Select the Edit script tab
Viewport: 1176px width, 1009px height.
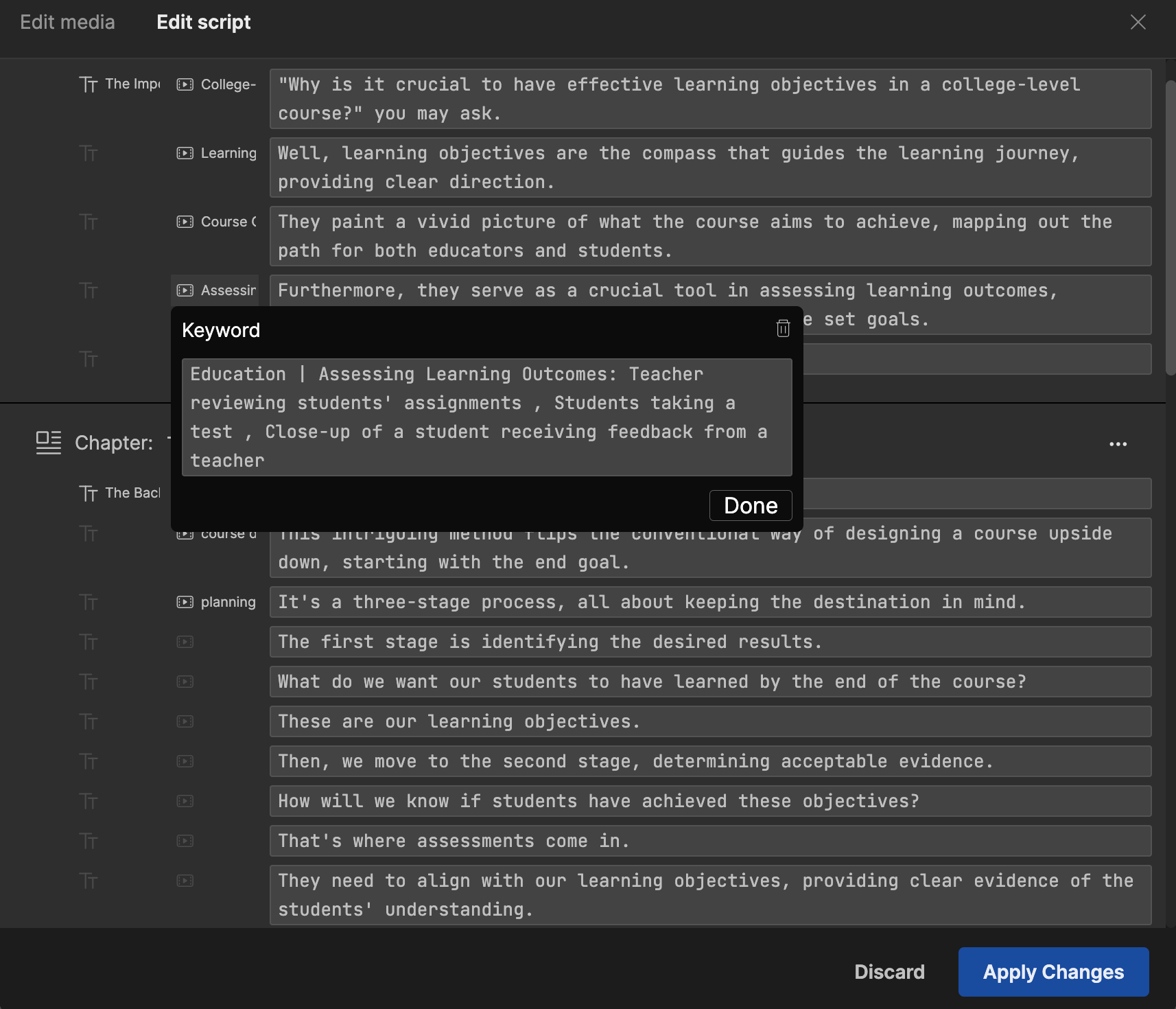point(203,22)
